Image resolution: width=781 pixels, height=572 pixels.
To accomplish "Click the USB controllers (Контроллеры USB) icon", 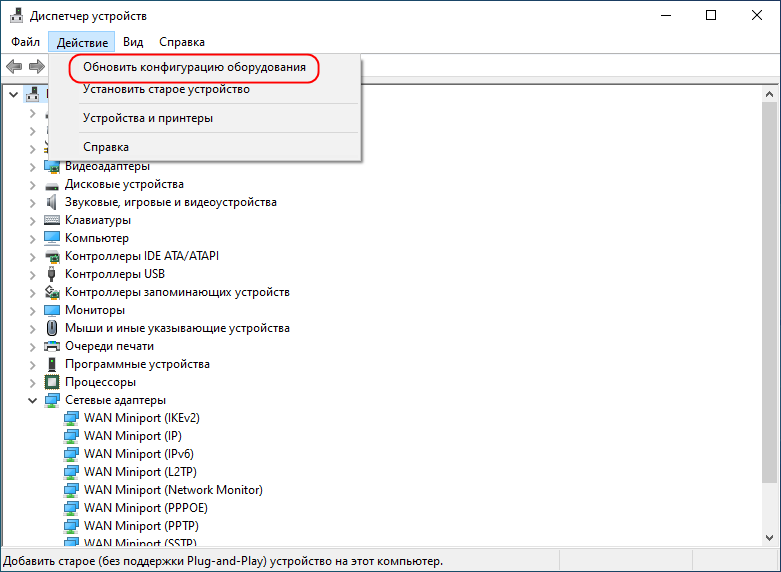I will [x=52, y=274].
